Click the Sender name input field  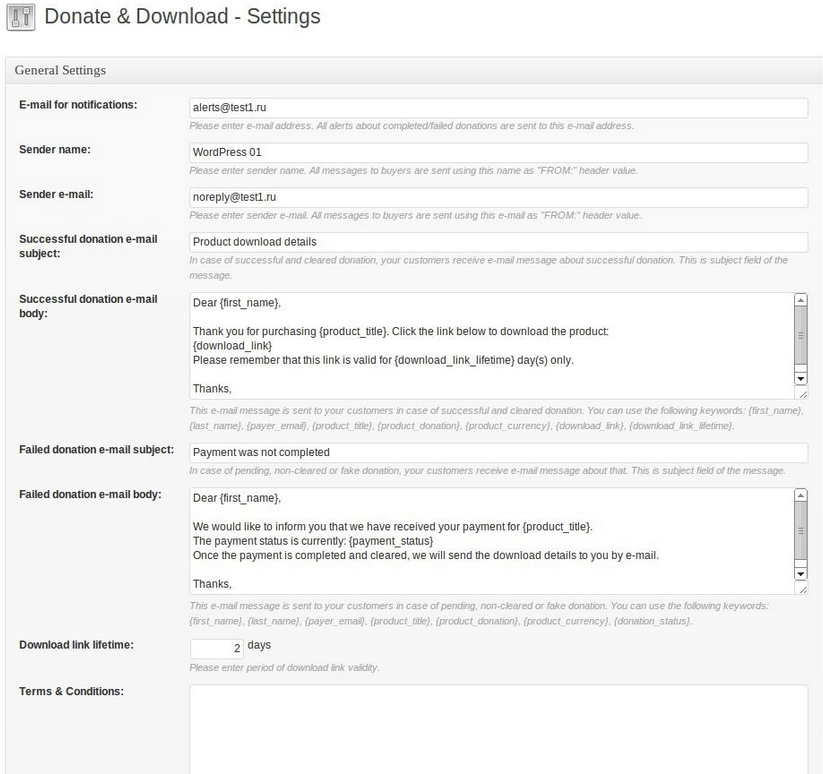click(498, 152)
